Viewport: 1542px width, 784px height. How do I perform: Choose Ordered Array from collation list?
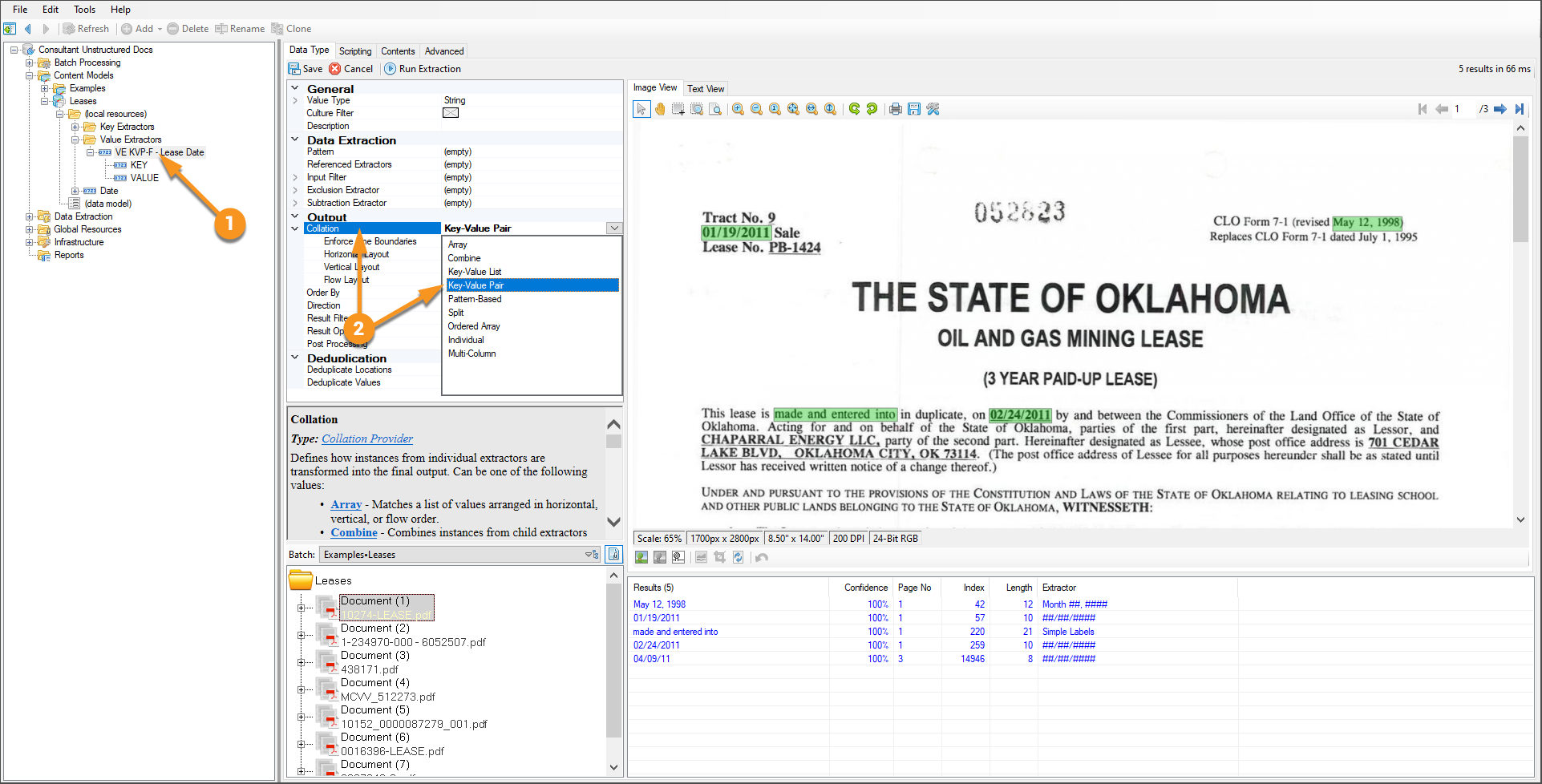click(x=474, y=326)
